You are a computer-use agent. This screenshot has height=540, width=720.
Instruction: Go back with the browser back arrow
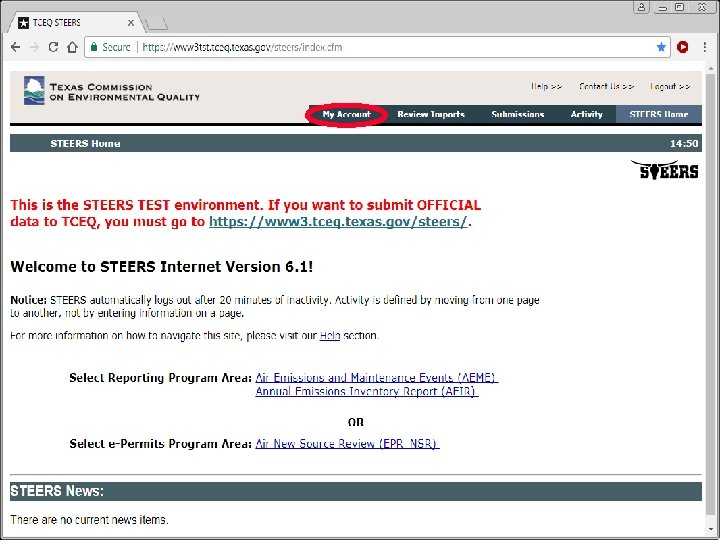16,47
